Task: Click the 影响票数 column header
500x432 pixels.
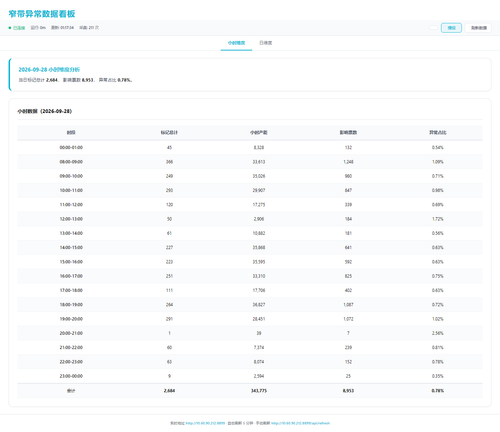Action: [348, 133]
